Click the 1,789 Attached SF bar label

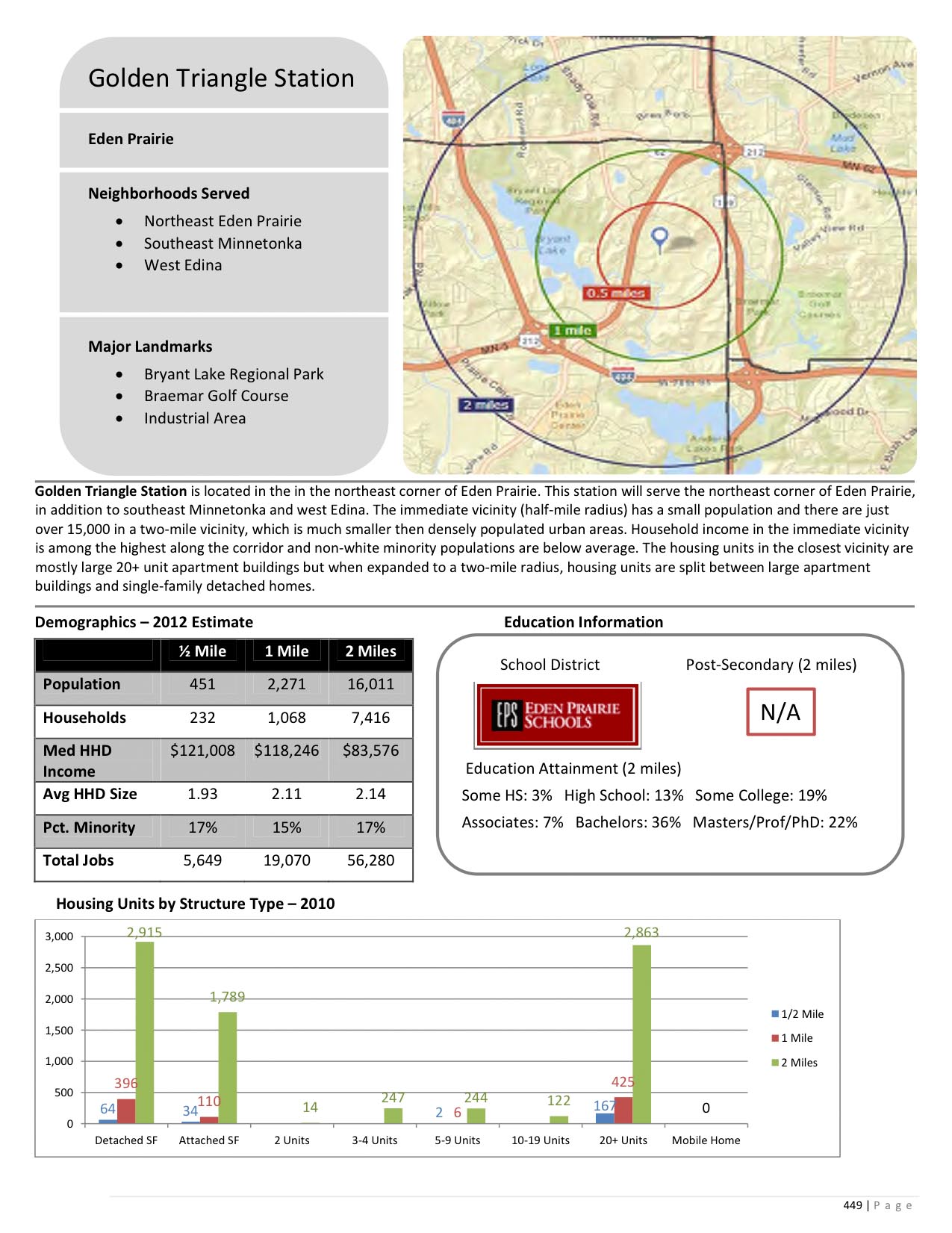pyautogui.click(x=227, y=996)
